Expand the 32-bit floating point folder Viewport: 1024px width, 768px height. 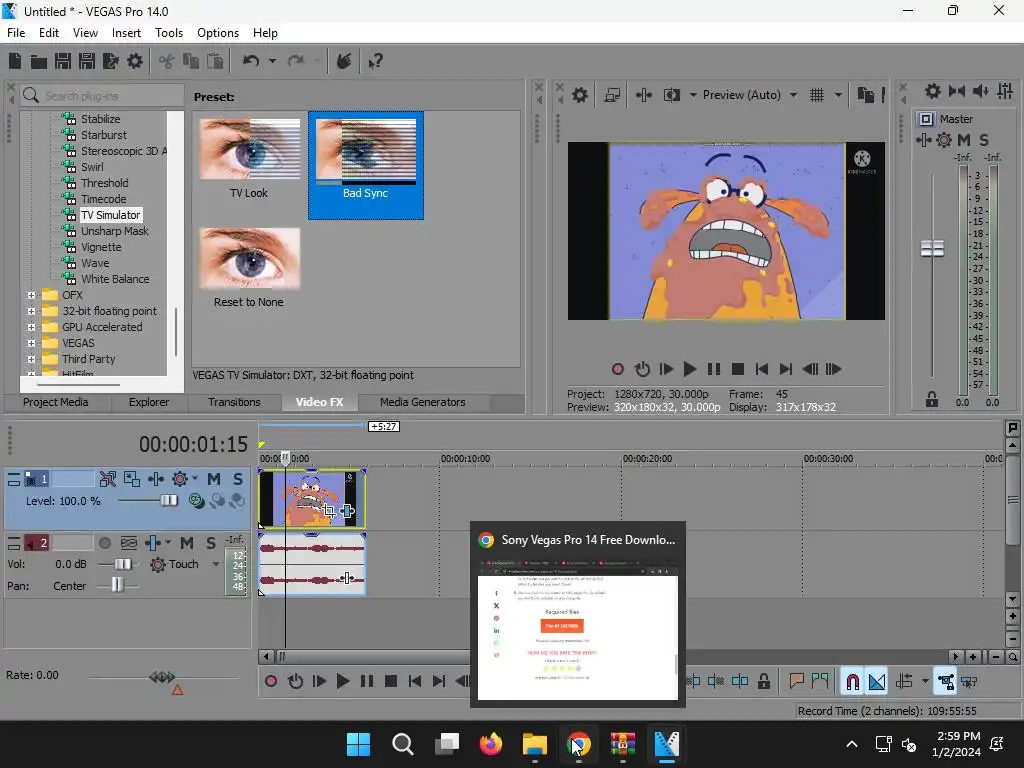point(31,311)
